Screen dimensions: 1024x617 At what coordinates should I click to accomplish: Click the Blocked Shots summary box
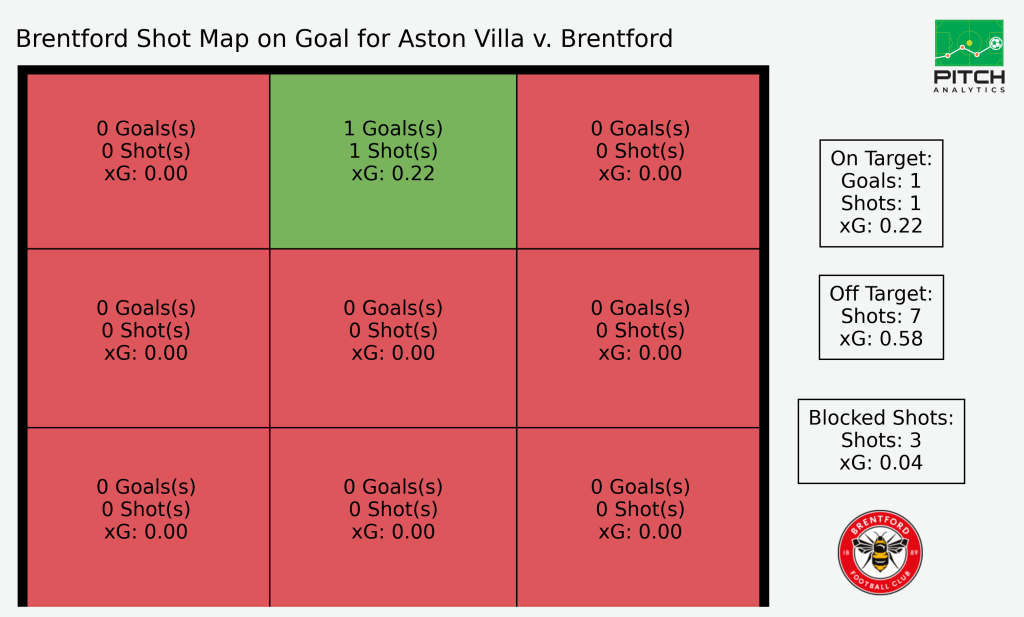(x=881, y=441)
